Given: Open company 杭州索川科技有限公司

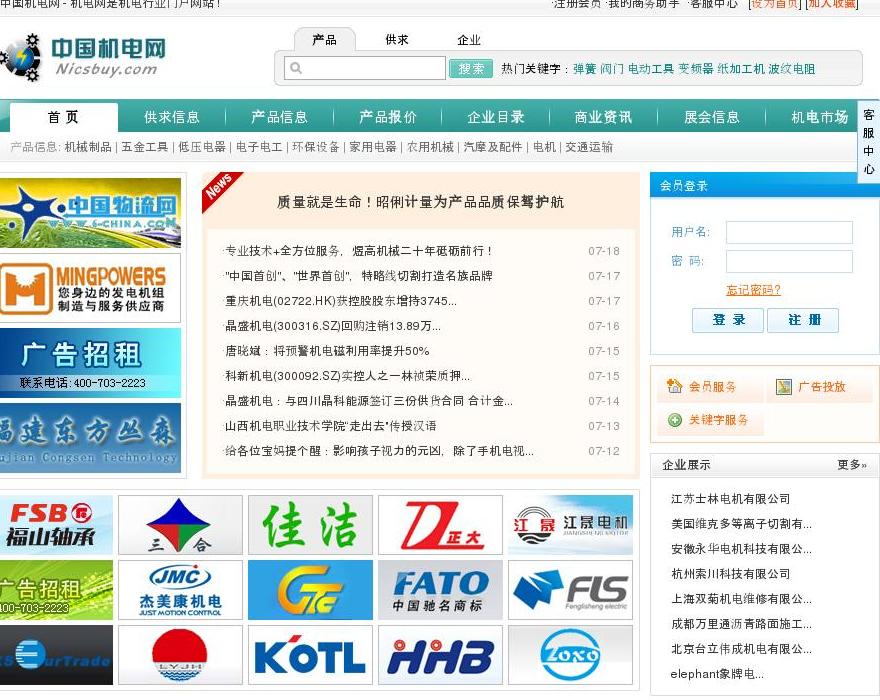Looking at the screenshot, I should tap(730, 574).
